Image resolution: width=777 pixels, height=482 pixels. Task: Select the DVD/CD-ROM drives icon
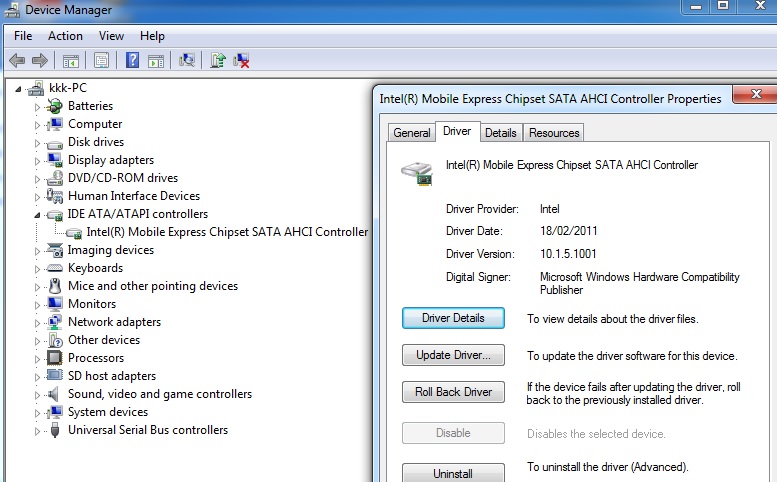coord(54,178)
